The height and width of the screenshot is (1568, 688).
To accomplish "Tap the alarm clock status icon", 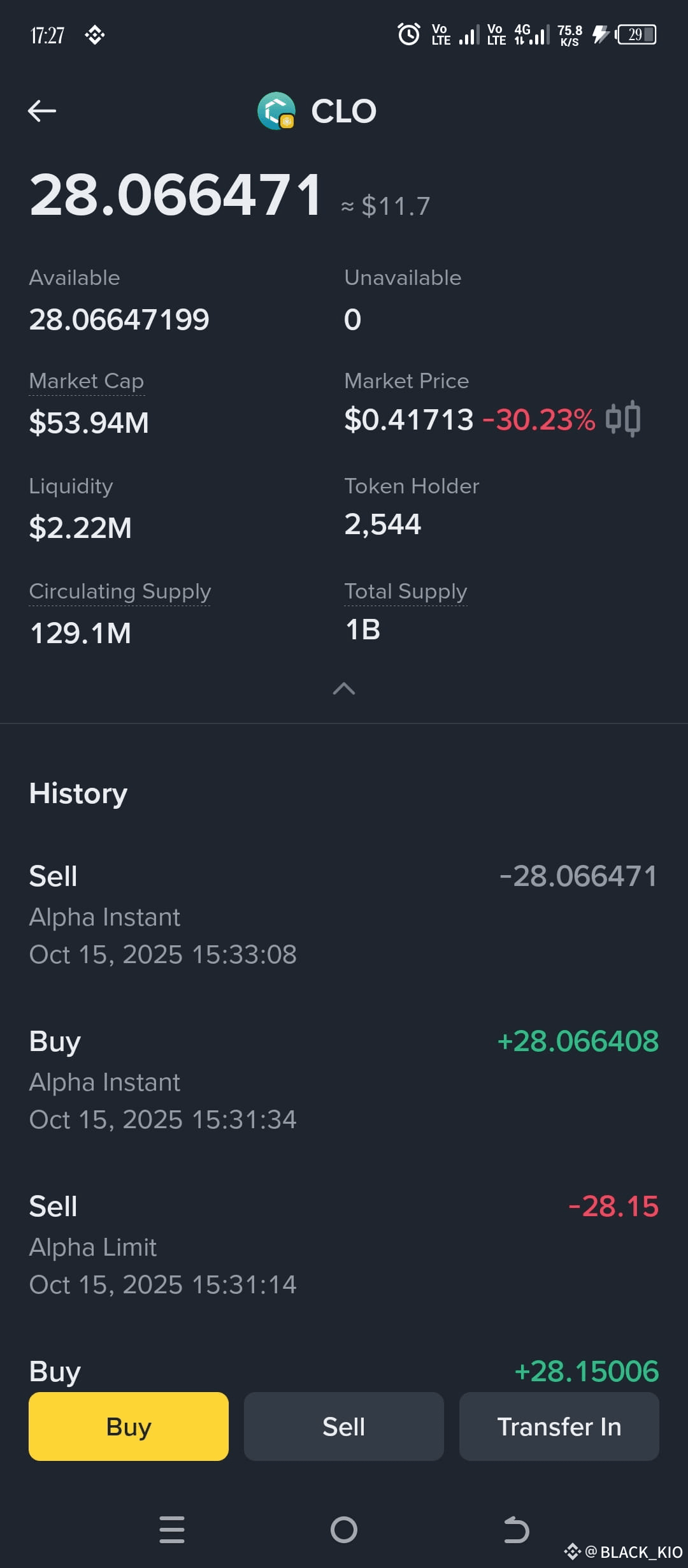I will [x=409, y=34].
